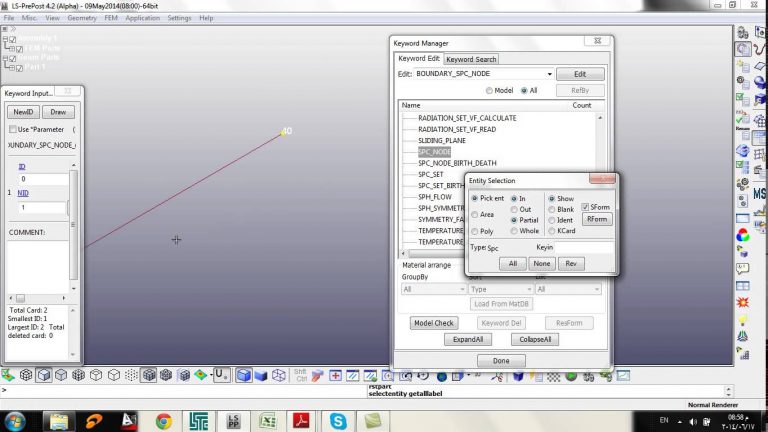Viewport: 768px width, 432px height.
Task: Open the Geometry menu
Action: click(80, 18)
